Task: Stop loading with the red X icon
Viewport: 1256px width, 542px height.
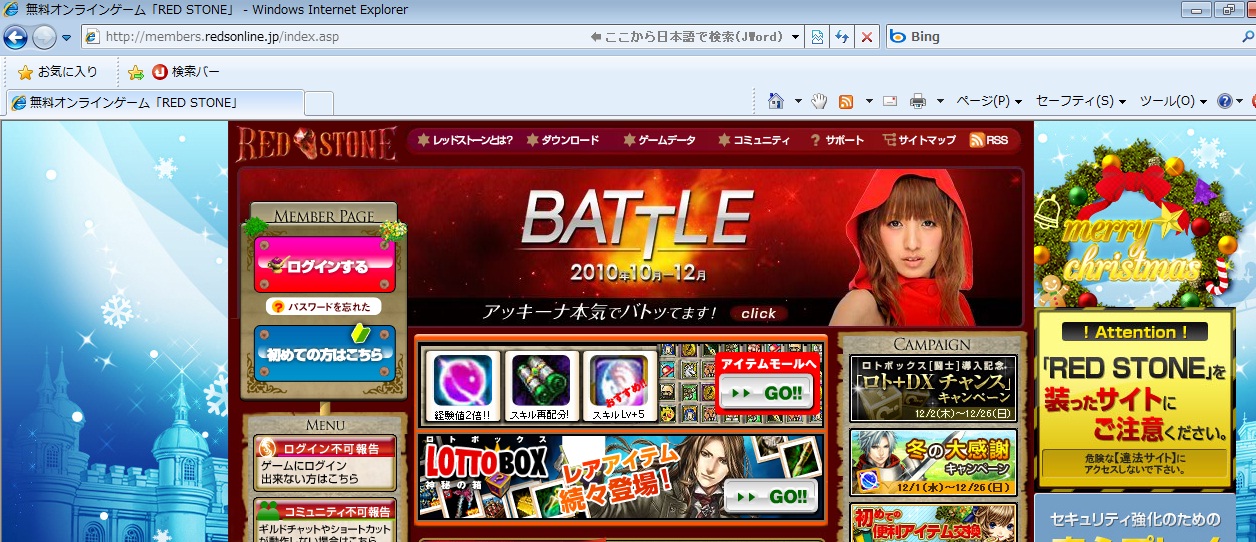Action: pos(867,37)
